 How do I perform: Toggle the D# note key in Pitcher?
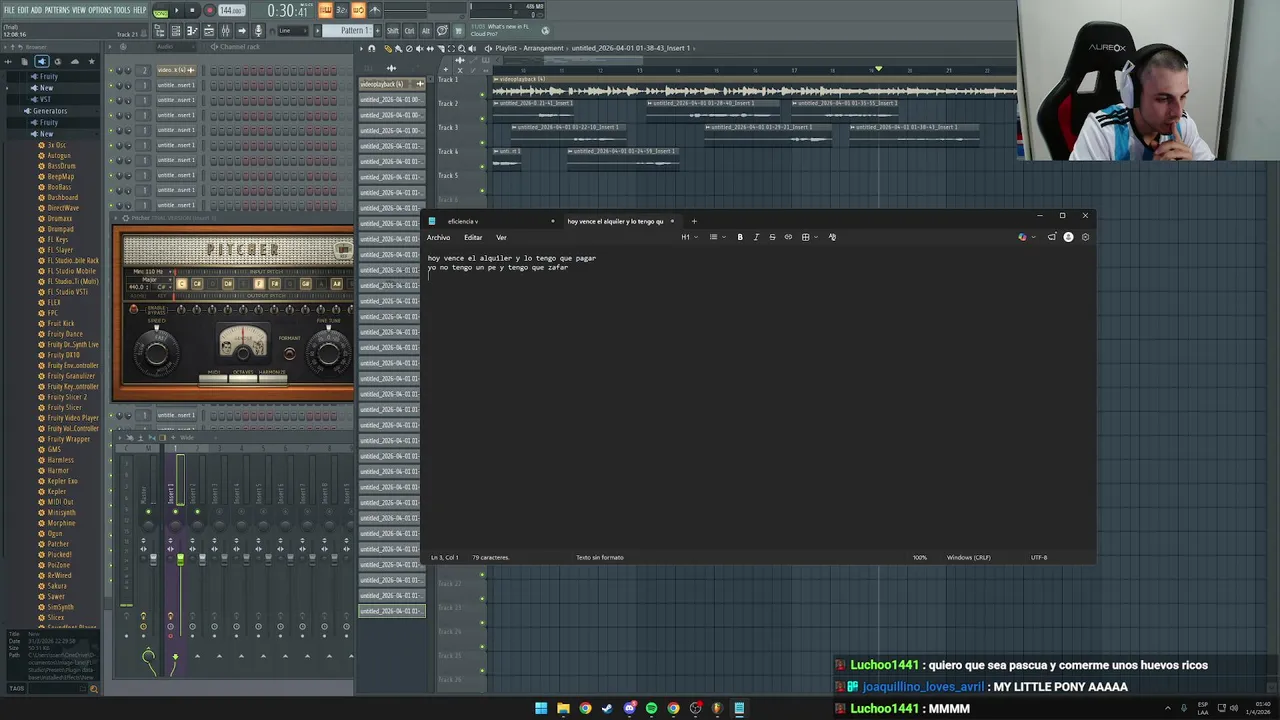click(x=228, y=284)
